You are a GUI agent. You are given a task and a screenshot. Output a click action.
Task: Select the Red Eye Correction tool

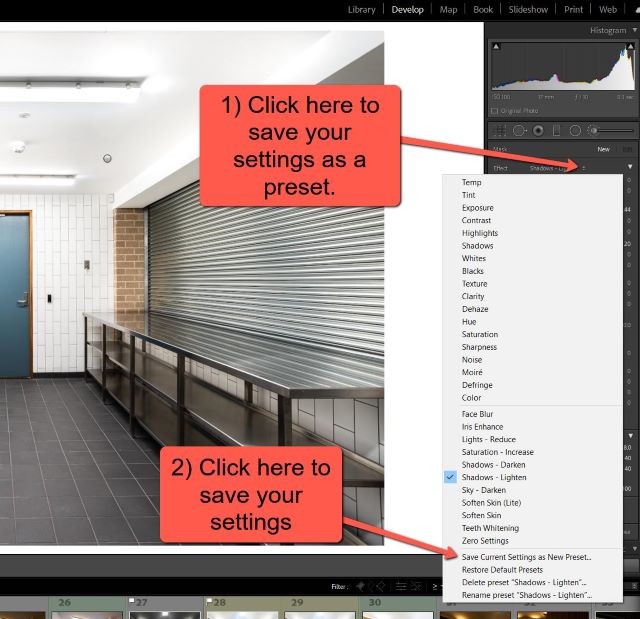tap(538, 130)
